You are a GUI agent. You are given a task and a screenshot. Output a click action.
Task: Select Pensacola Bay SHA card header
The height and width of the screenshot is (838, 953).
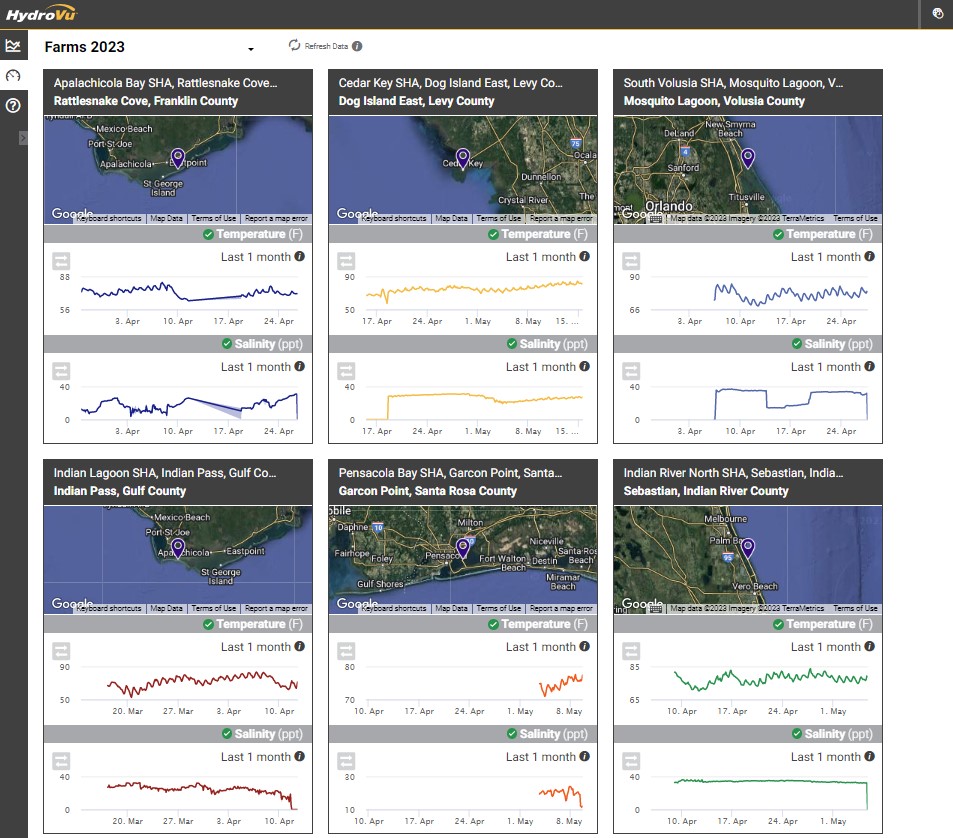(x=462, y=481)
